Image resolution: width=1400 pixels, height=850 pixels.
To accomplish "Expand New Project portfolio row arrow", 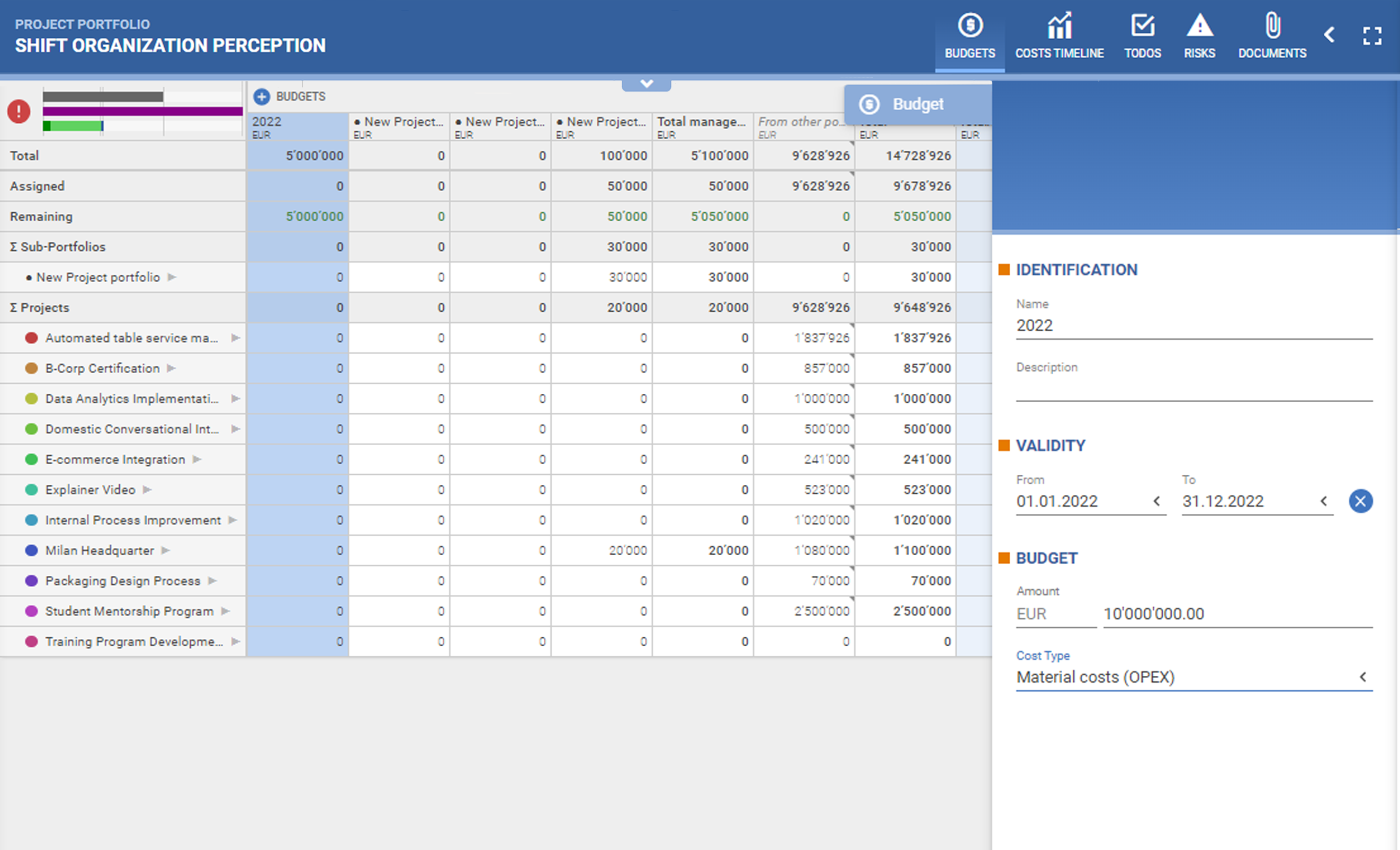I will tap(172, 277).
